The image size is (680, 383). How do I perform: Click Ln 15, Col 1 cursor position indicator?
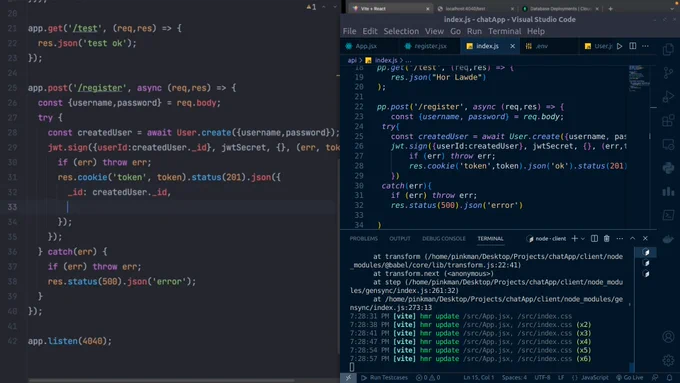478,377
